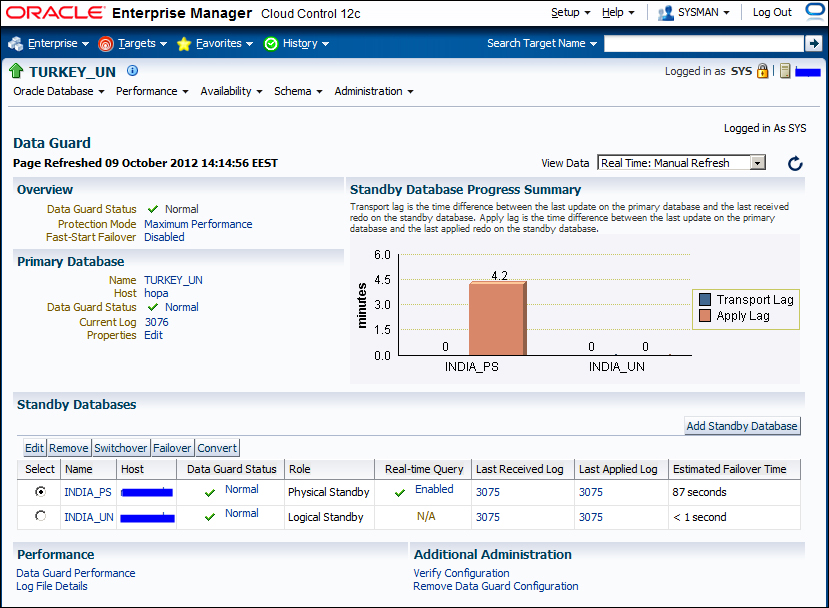Open the INDIA_PS standby database link

[x=88, y=492]
